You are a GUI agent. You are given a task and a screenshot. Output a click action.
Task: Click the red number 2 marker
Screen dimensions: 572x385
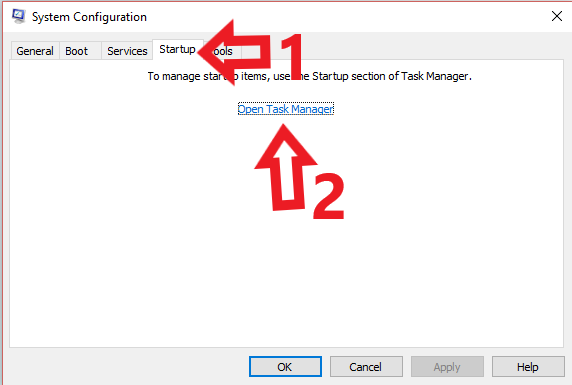[x=329, y=196]
